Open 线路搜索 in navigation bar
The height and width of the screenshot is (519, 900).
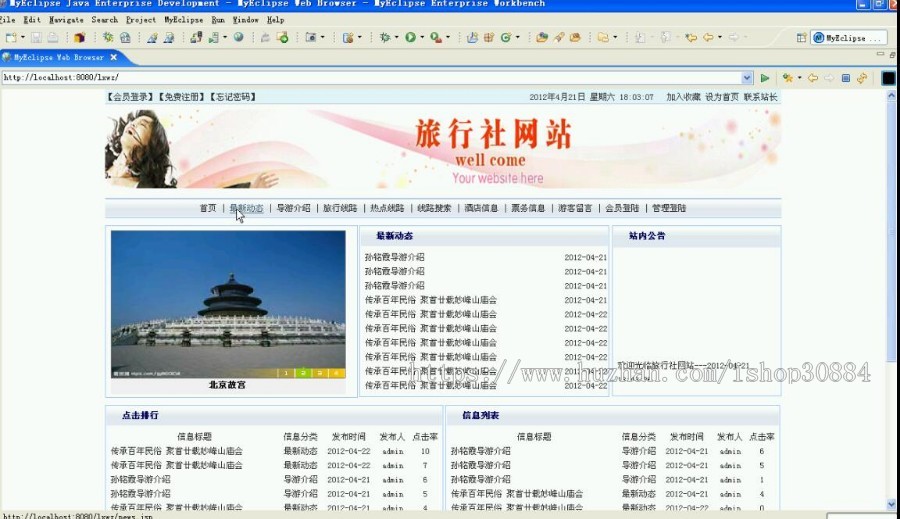point(434,208)
